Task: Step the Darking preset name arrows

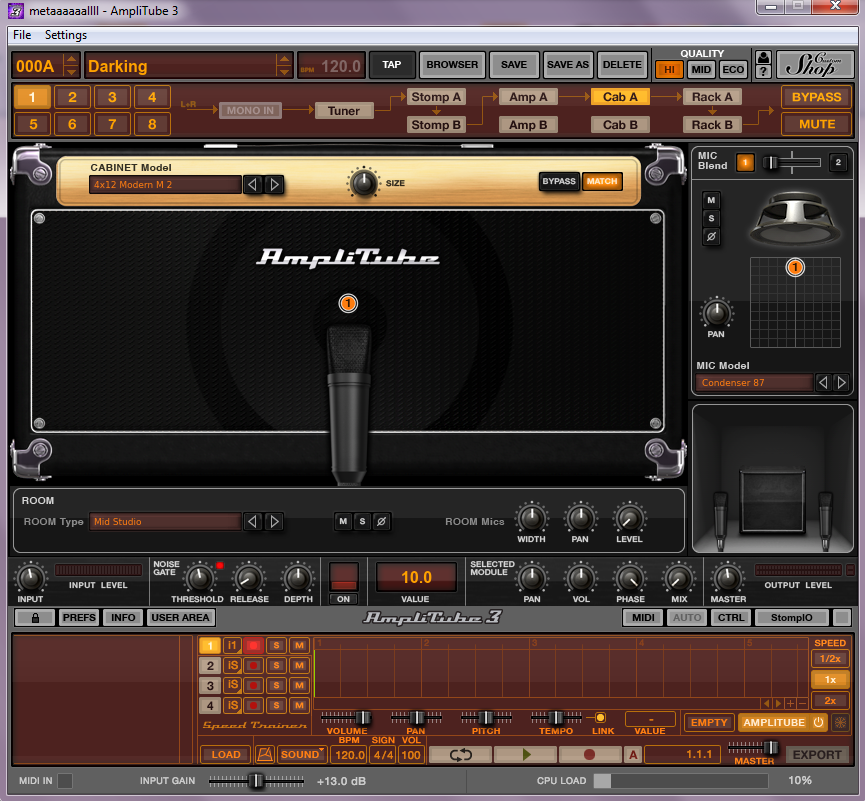Action: [284, 66]
